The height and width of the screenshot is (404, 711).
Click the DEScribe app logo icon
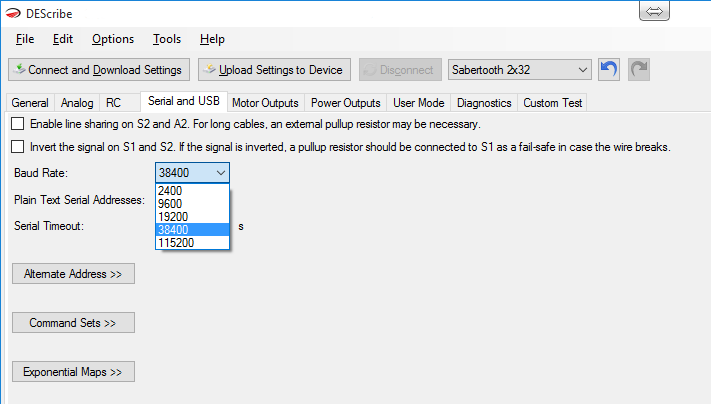13,14
